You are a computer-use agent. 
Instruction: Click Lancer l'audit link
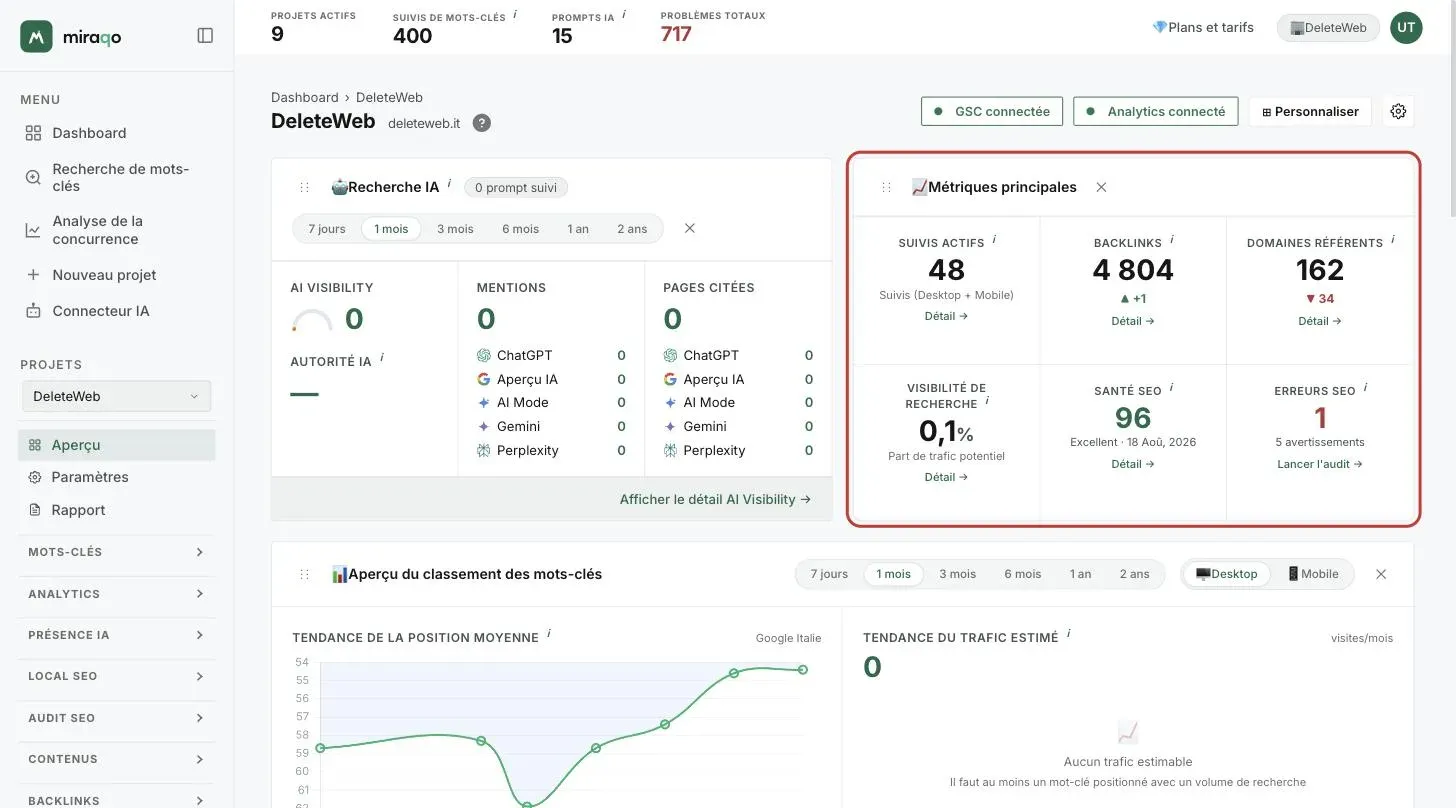(x=1320, y=464)
